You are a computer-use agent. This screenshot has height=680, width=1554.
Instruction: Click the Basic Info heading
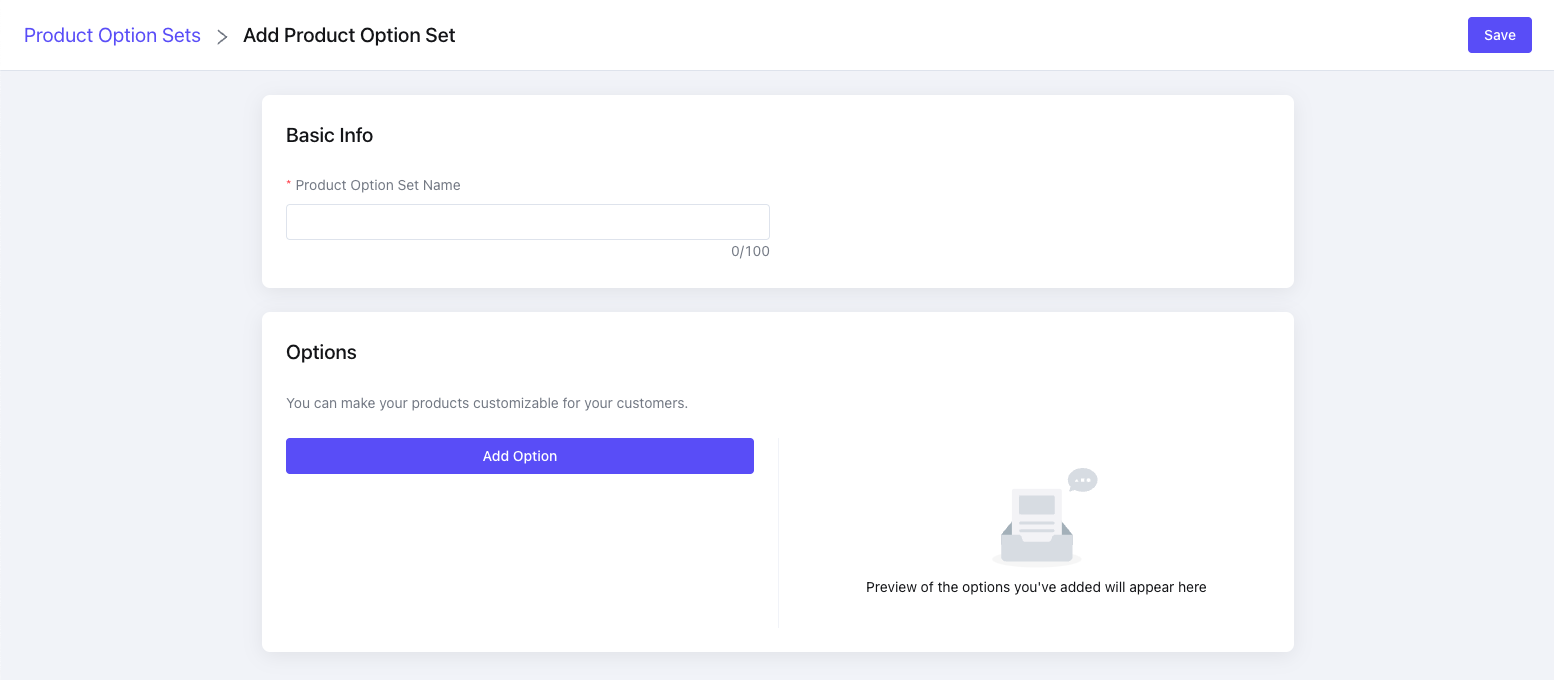(x=329, y=135)
